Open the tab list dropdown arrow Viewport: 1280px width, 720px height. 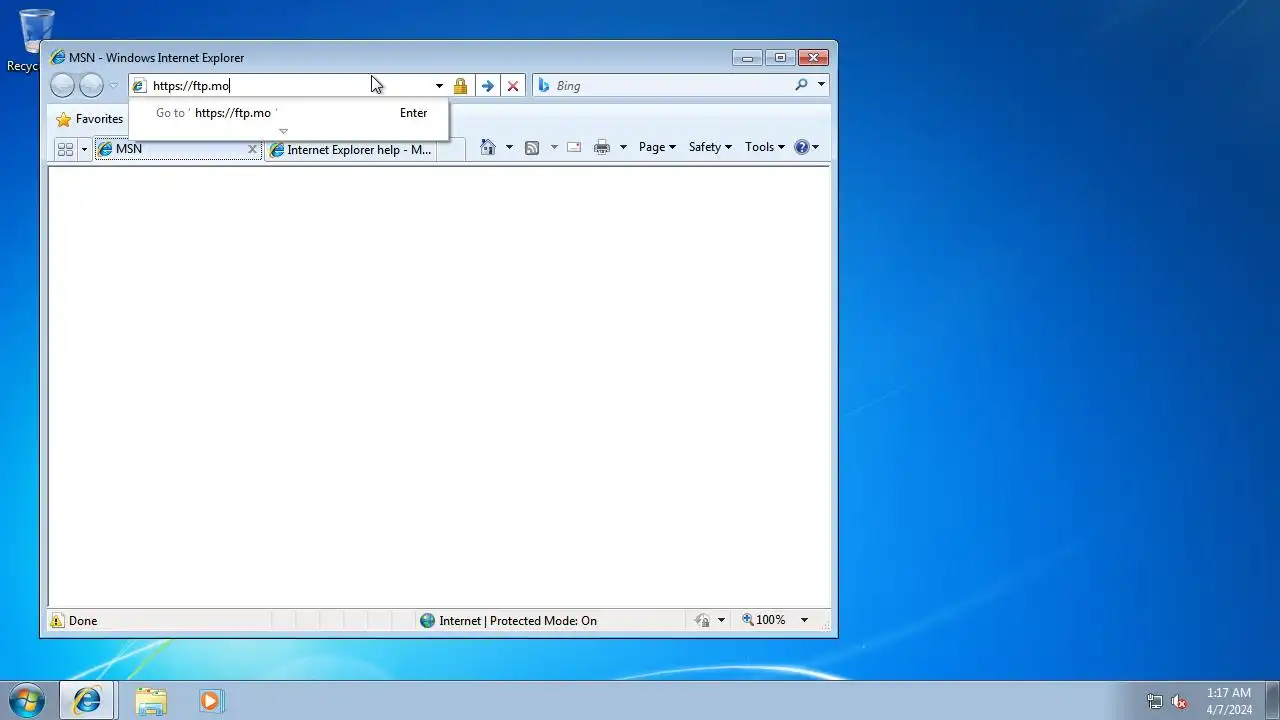pos(84,149)
